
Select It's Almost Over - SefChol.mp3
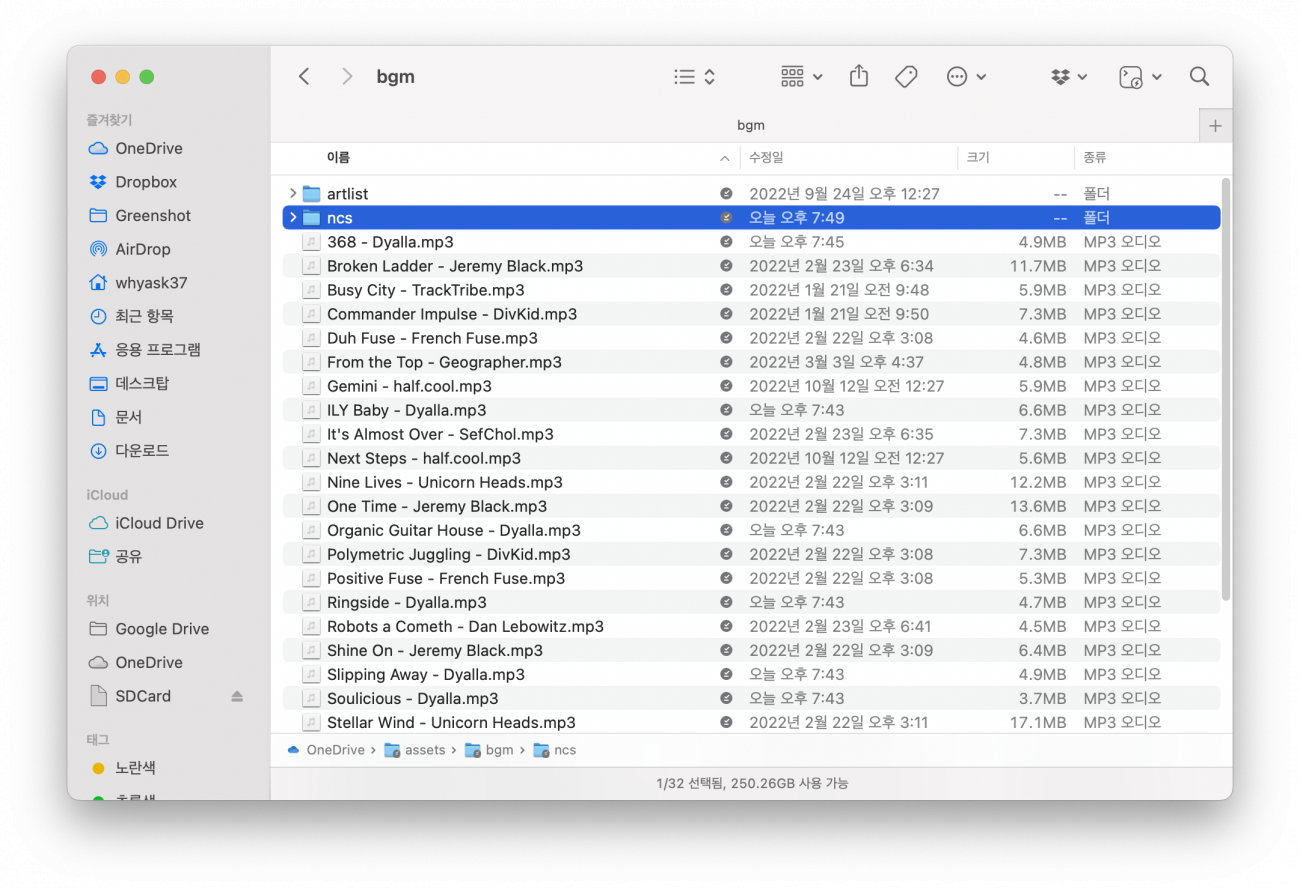pyautogui.click(x=751, y=434)
